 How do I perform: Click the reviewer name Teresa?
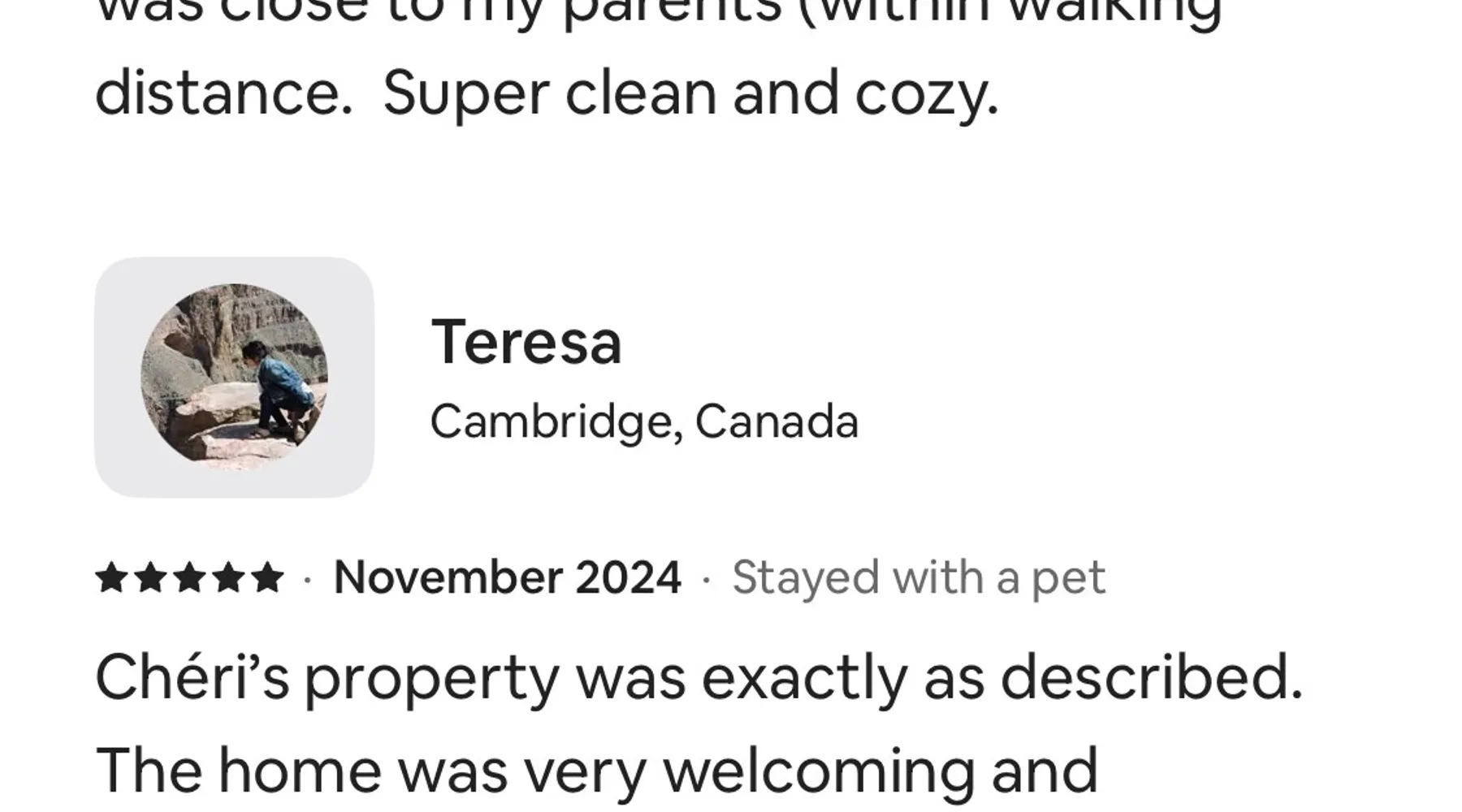[x=526, y=342]
